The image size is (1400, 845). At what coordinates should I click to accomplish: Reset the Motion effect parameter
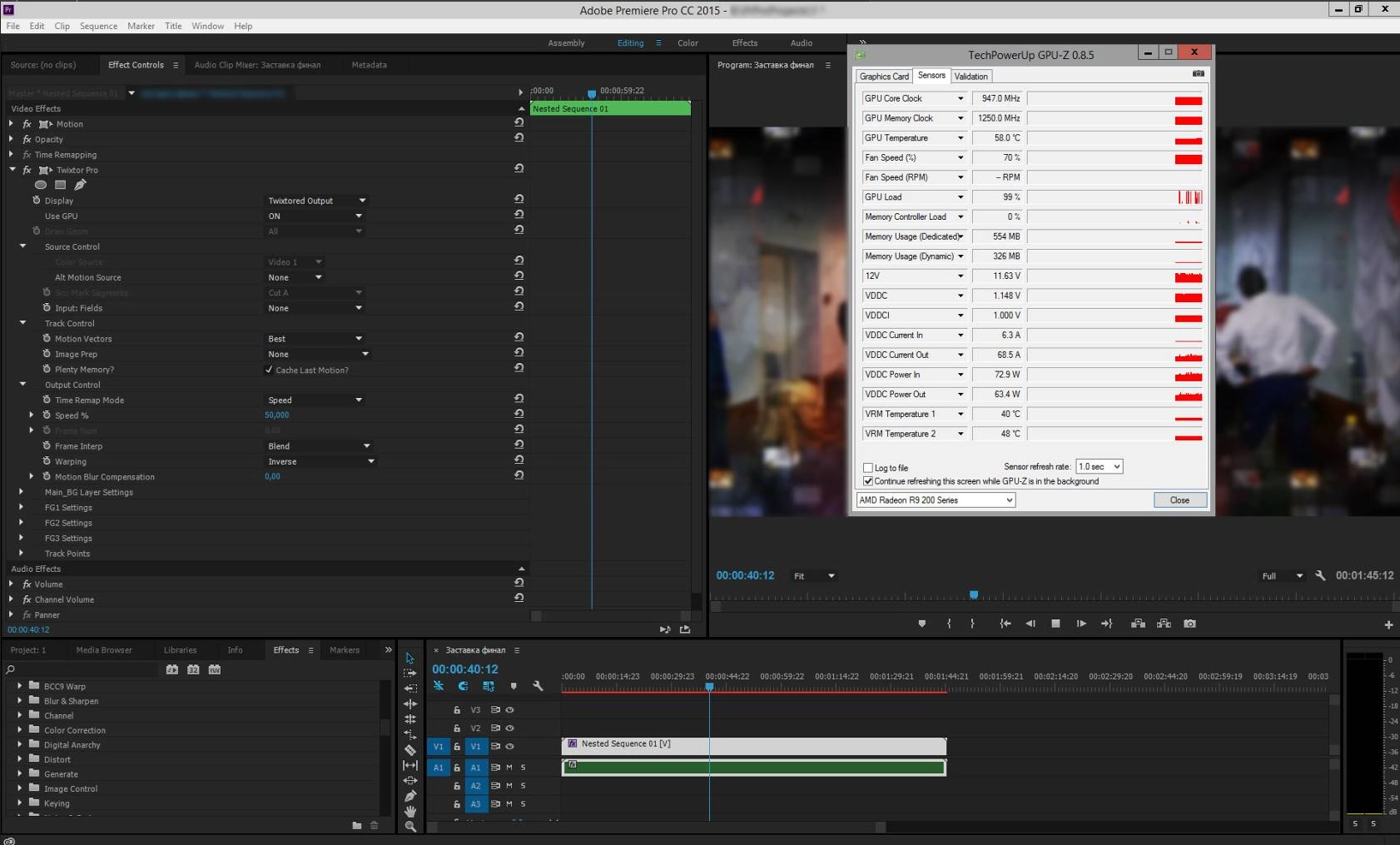(519, 122)
